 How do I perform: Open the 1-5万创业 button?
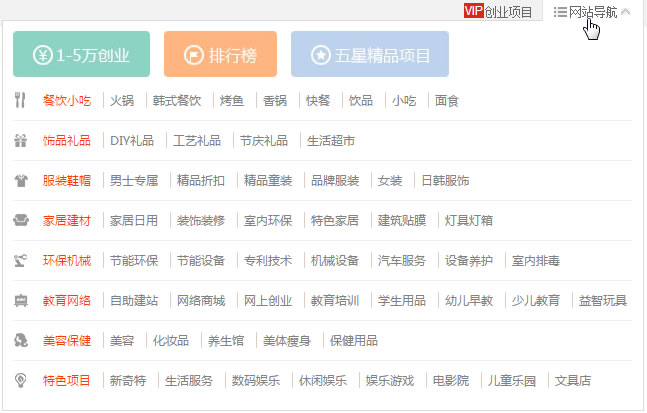coord(81,54)
